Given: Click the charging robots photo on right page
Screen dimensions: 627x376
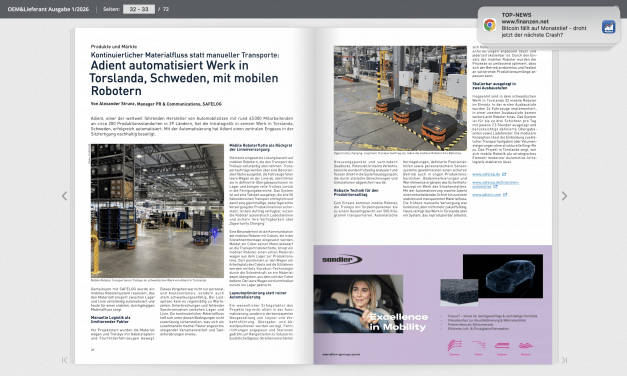Looking at the screenshot, I should pyautogui.click(x=400, y=98).
